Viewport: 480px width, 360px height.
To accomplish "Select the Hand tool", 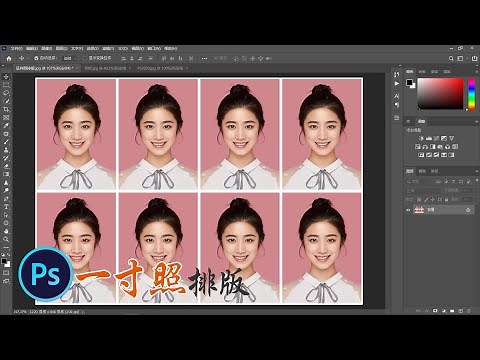I will coord(6,231).
